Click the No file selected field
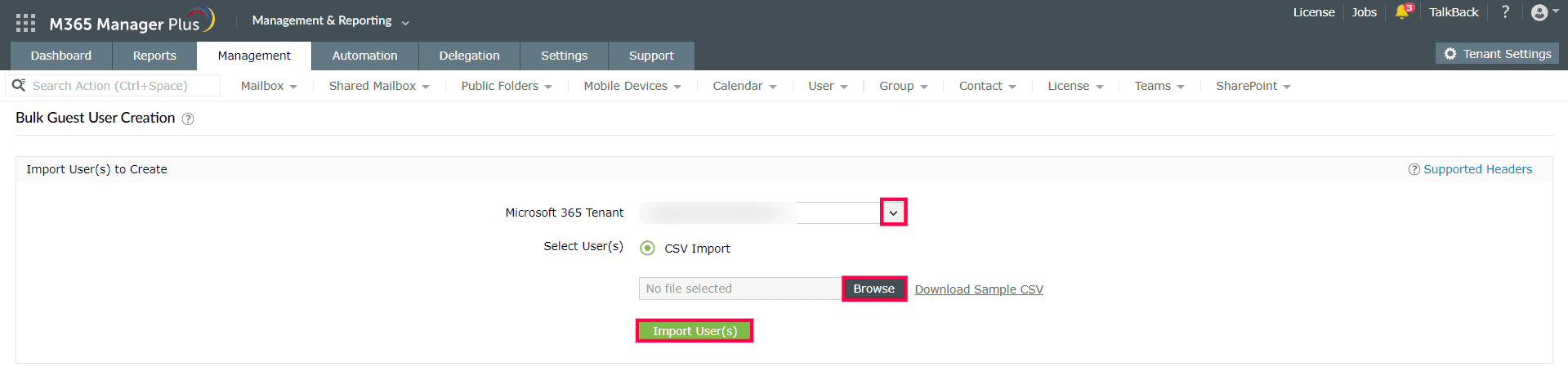Viewport: 1568px width, 372px height. point(740,289)
